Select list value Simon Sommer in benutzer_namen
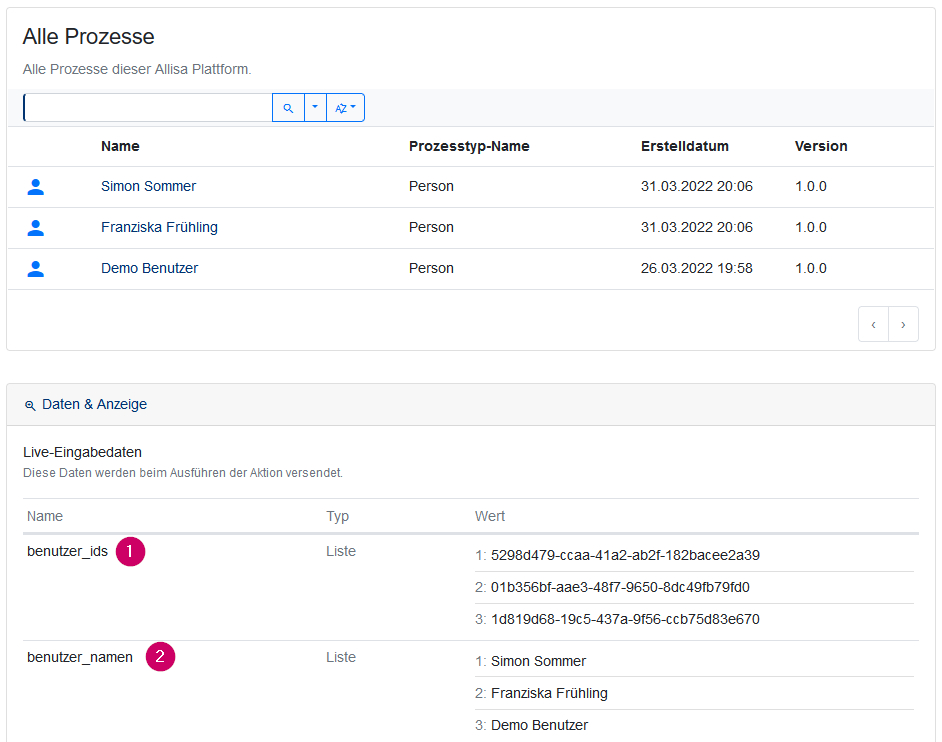 (x=538, y=661)
